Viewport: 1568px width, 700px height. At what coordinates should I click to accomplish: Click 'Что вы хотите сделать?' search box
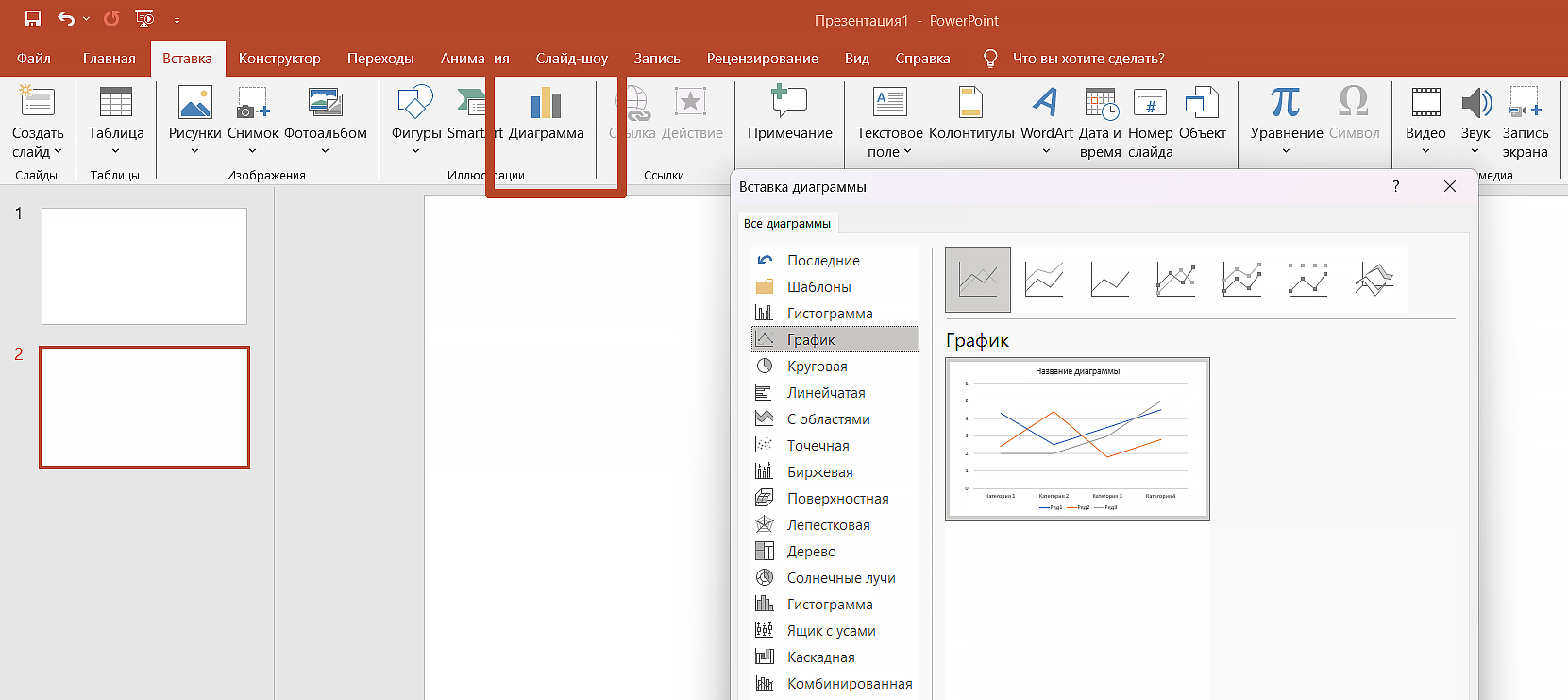click(1088, 59)
